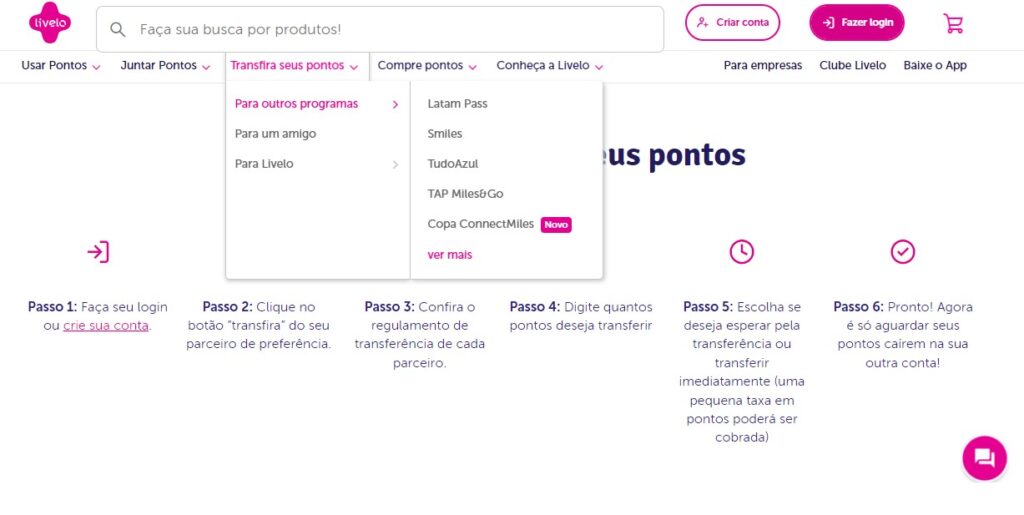Click the crie sua conta link

[105, 326]
